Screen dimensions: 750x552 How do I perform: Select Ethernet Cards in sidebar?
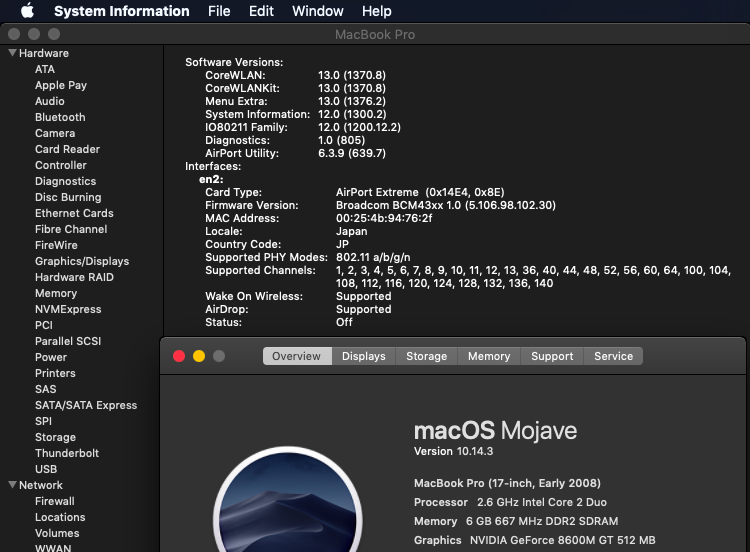coord(74,213)
